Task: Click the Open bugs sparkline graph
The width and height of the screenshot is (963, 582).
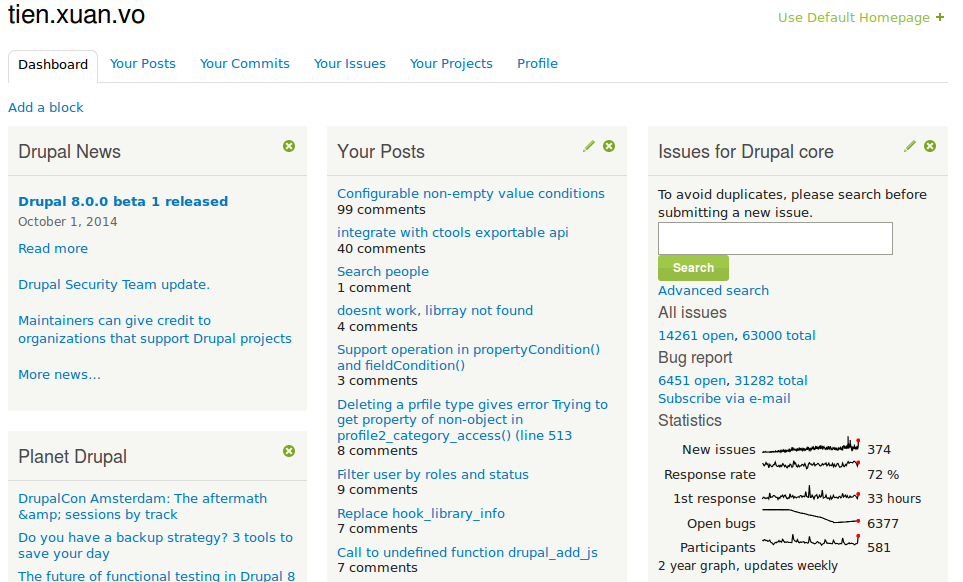Action: pyautogui.click(x=811, y=516)
